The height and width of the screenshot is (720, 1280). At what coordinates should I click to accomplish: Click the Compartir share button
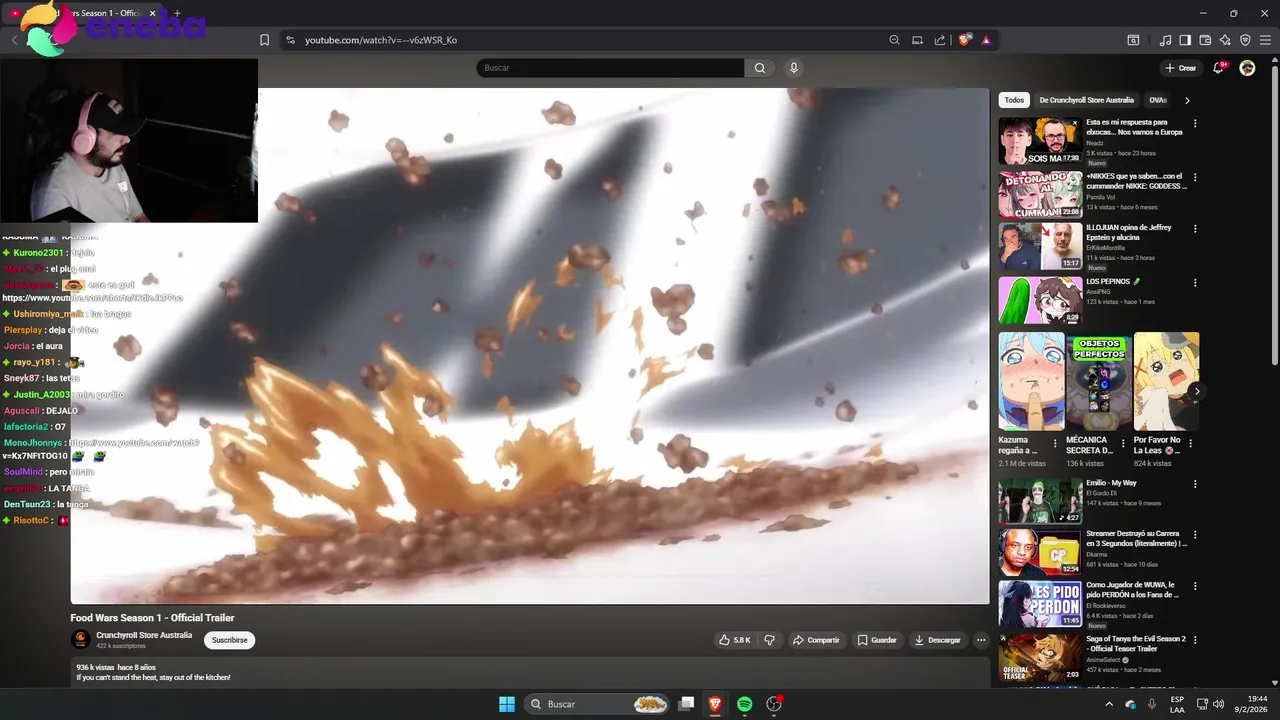(x=815, y=640)
